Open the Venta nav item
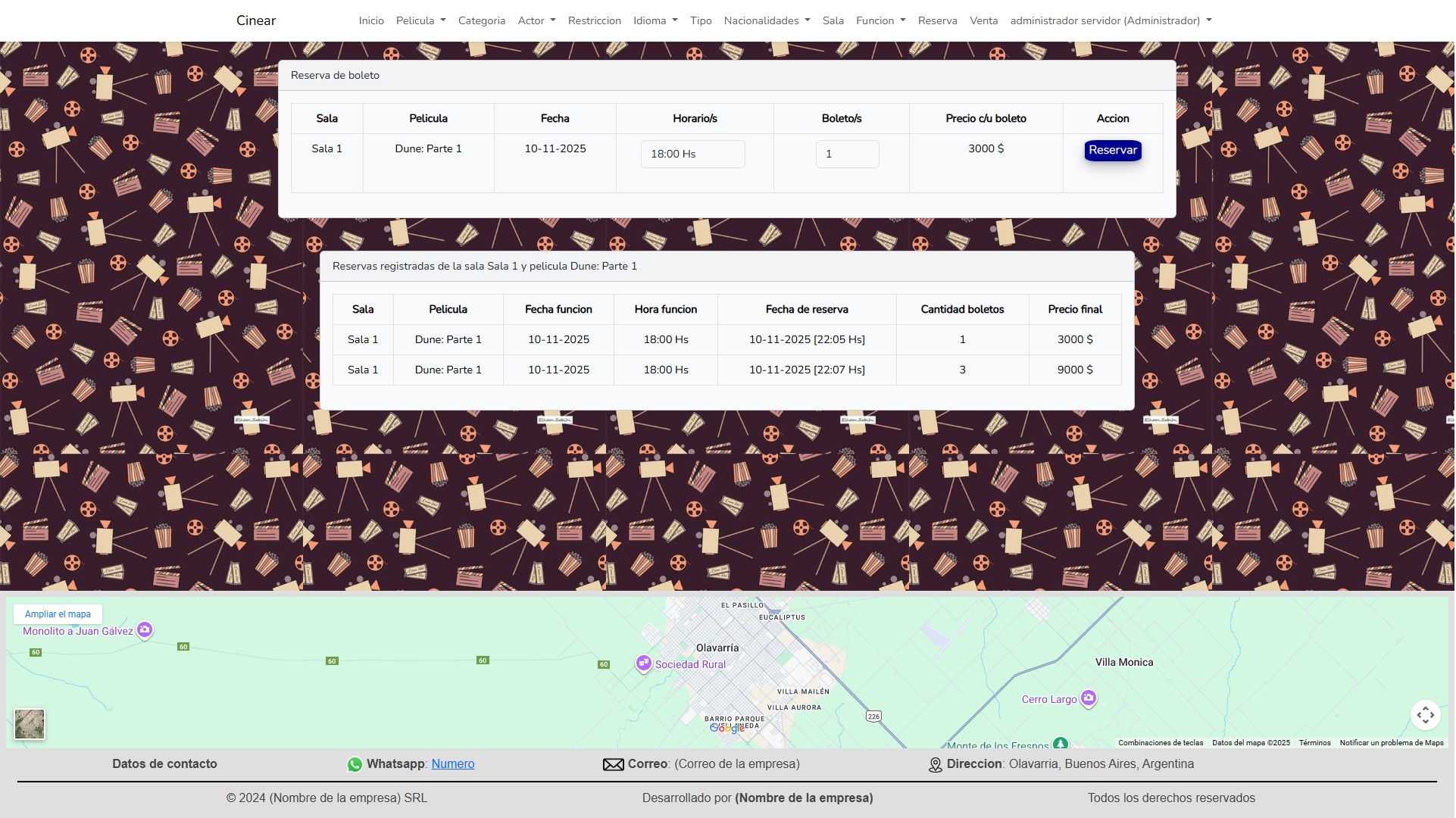The height and width of the screenshot is (818, 1456). [x=983, y=20]
